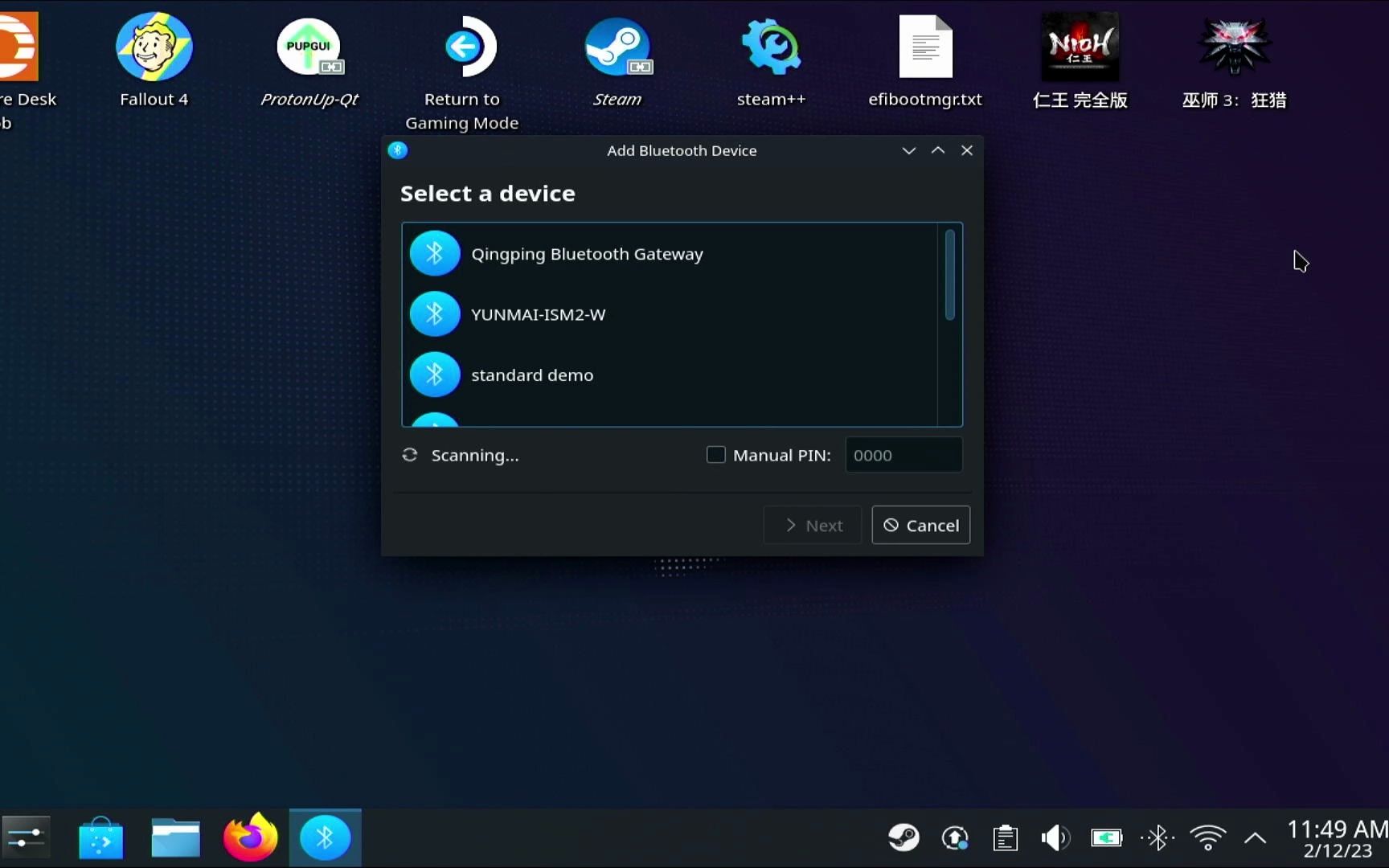Open the Discover store taskbar icon
The height and width of the screenshot is (868, 1389).
pyautogui.click(x=101, y=837)
